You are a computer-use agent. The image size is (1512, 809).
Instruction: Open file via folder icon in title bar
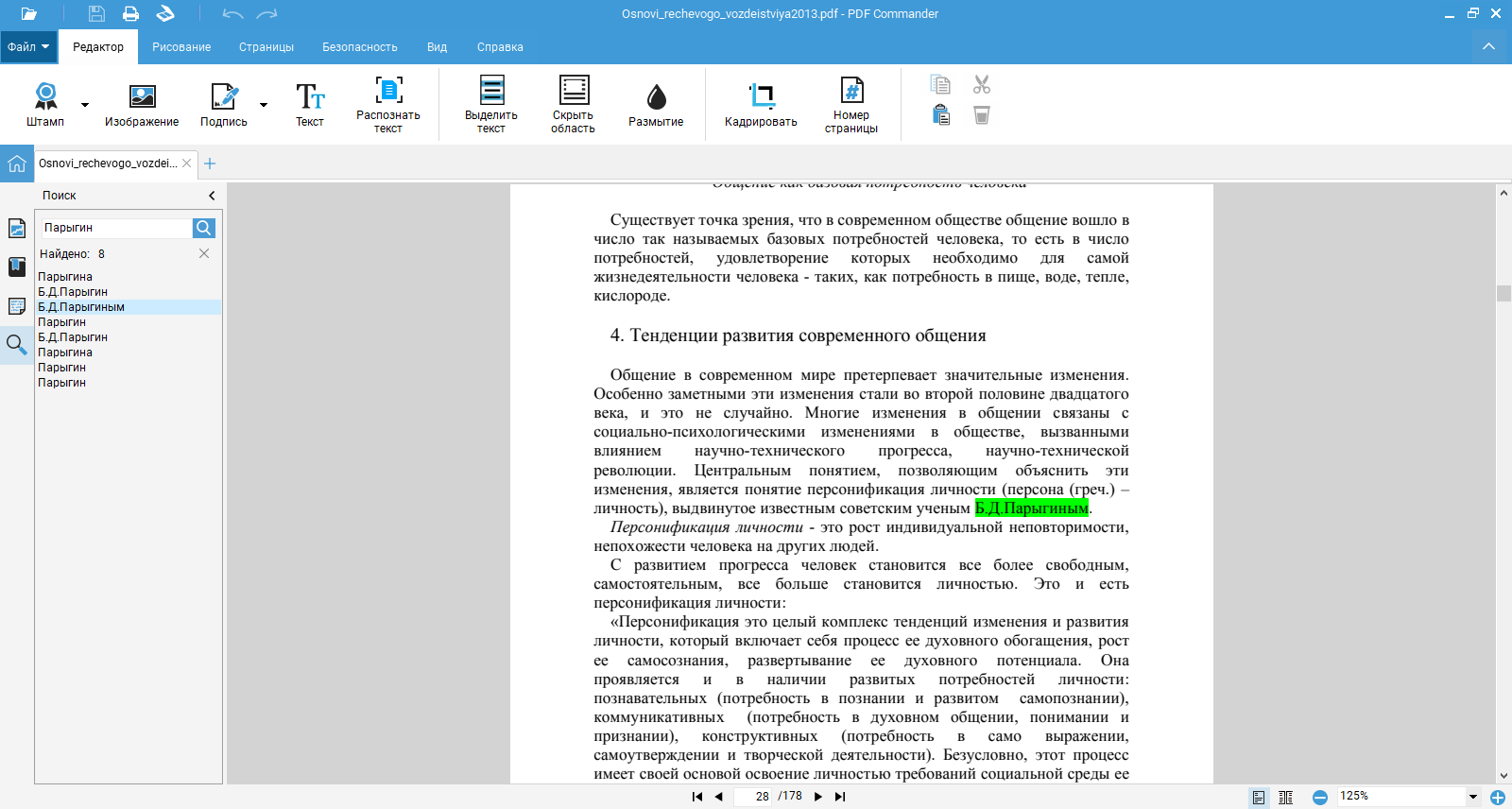coord(28,13)
